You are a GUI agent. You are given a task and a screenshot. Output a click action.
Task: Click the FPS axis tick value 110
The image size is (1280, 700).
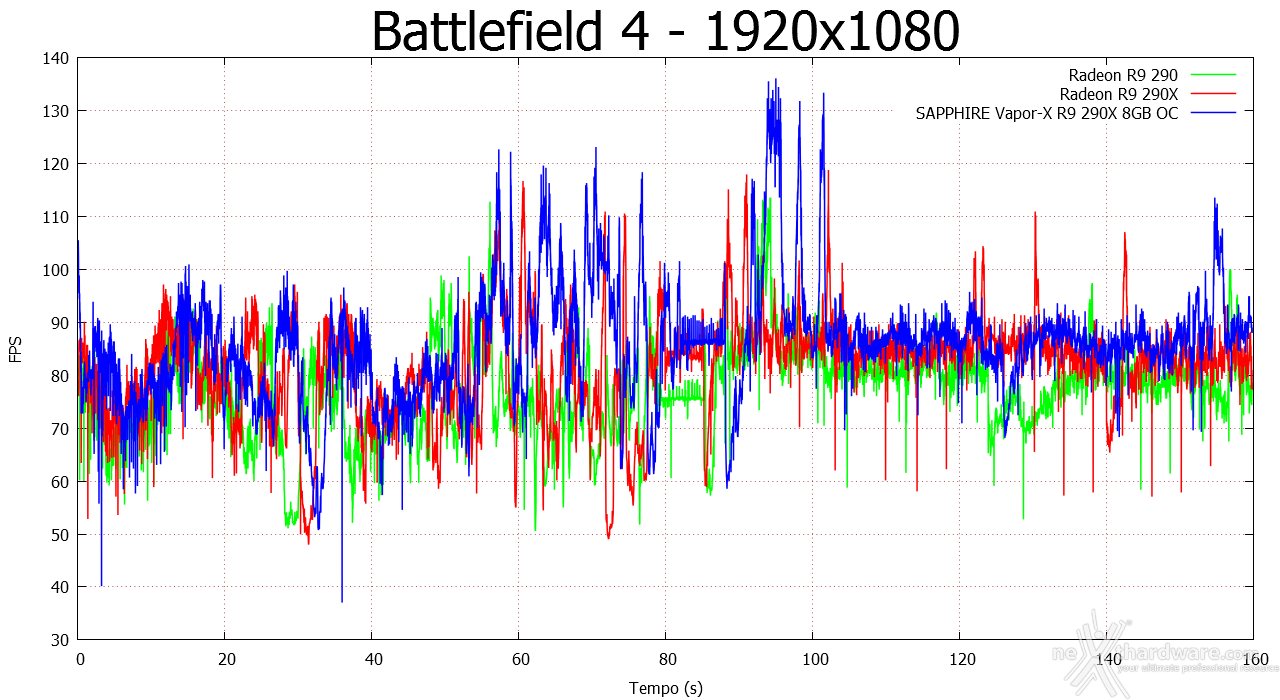[x=57, y=217]
